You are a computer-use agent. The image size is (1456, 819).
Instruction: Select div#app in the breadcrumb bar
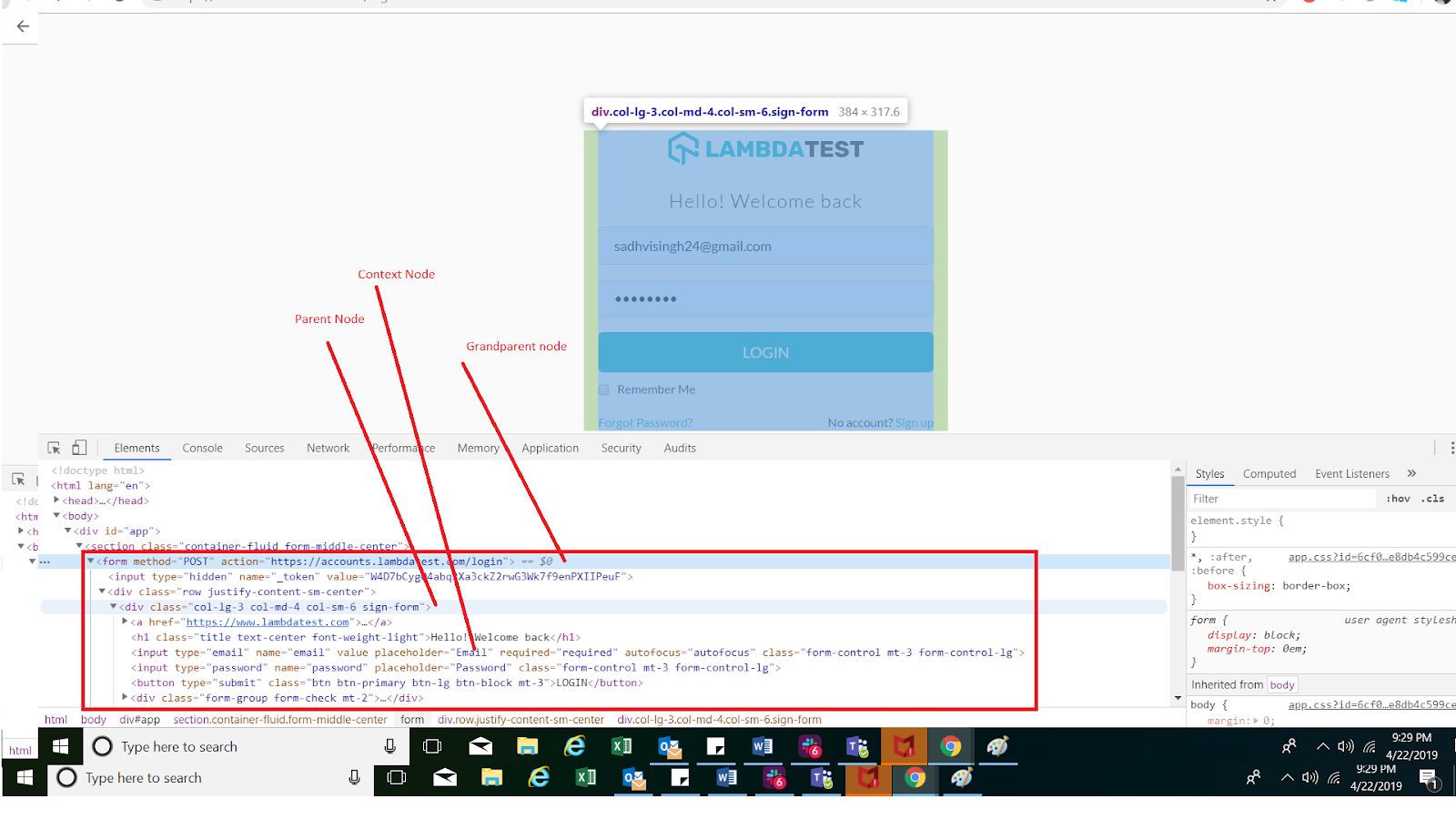[x=139, y=719]
